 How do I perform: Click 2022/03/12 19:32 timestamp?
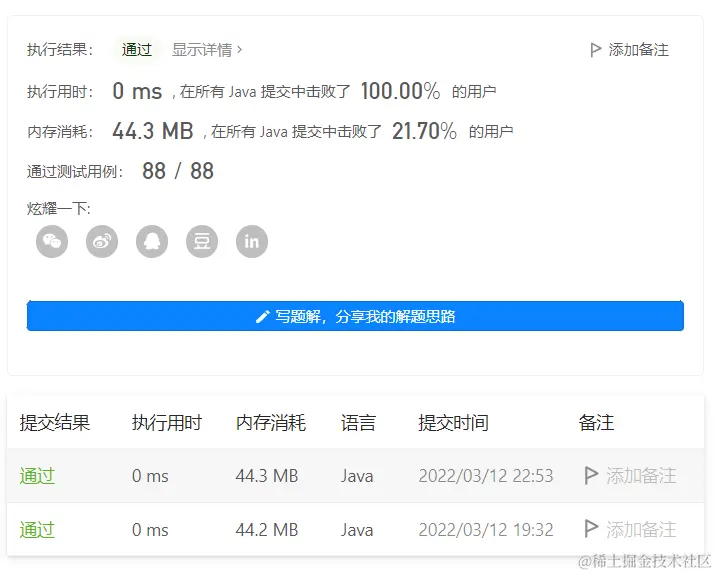click(486, 530)
